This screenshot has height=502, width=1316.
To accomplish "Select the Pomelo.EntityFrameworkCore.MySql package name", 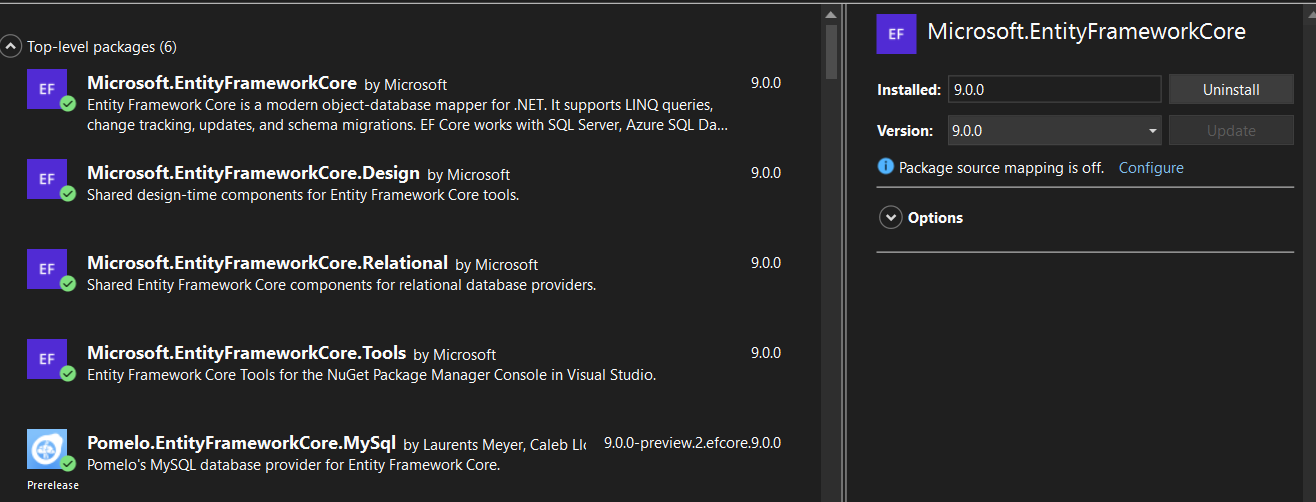I will tap(241, 443).
